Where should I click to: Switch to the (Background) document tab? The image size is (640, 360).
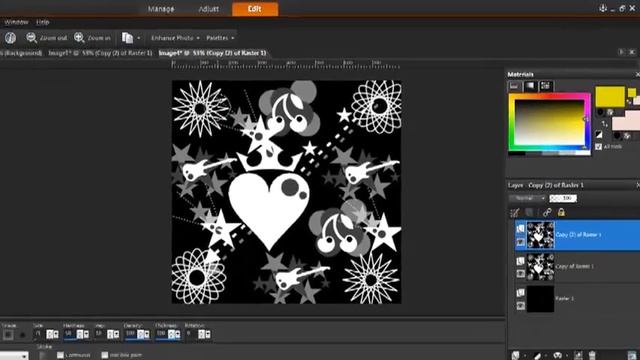pyautogui.click(x=21, y=53)
